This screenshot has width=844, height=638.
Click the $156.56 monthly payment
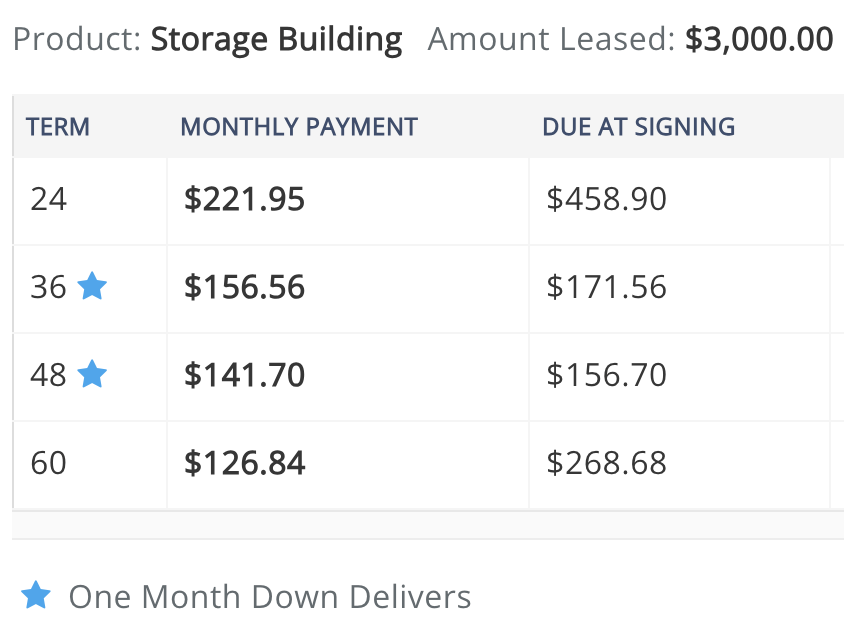(x=244, y=287)
